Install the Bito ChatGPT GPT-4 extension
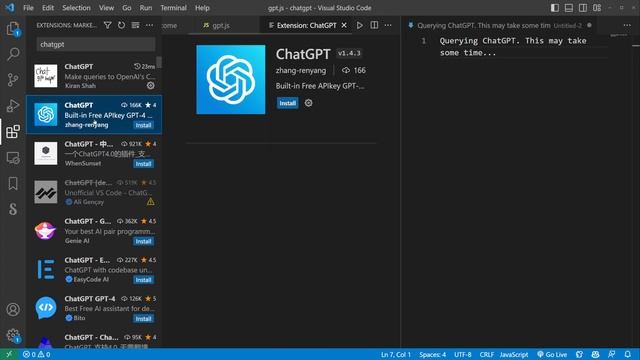 [x=143, y=319]
